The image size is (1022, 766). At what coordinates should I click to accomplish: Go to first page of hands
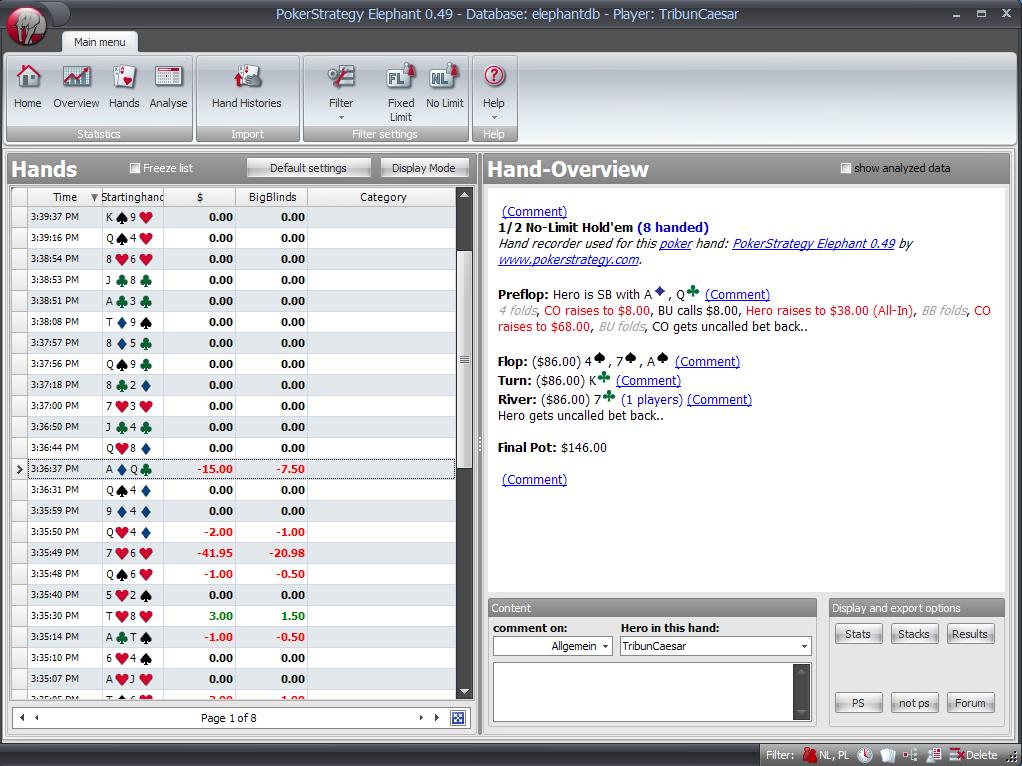(x=22, y=718)
